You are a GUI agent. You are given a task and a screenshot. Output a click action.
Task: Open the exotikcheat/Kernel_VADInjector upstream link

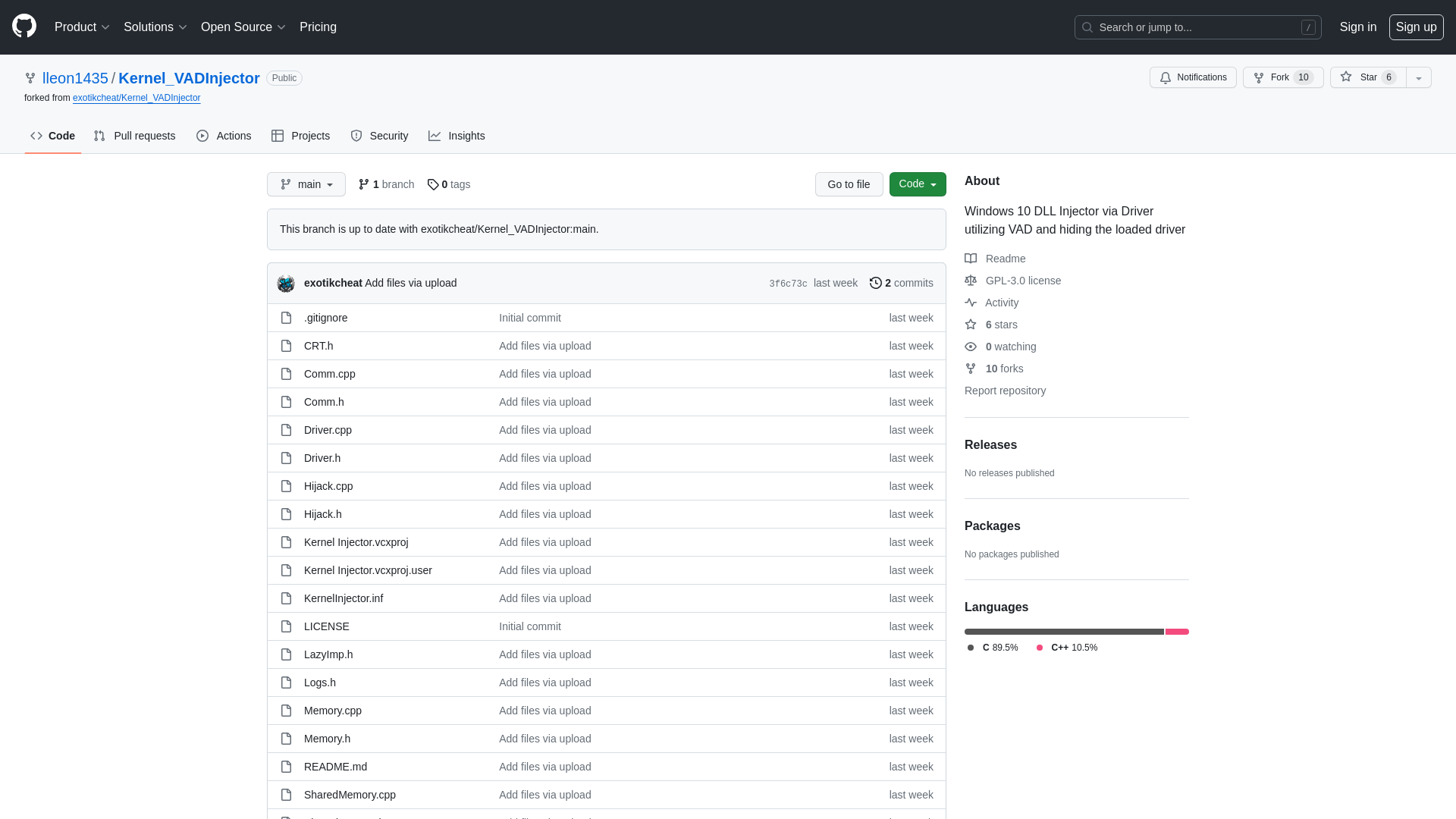[136, 98]
